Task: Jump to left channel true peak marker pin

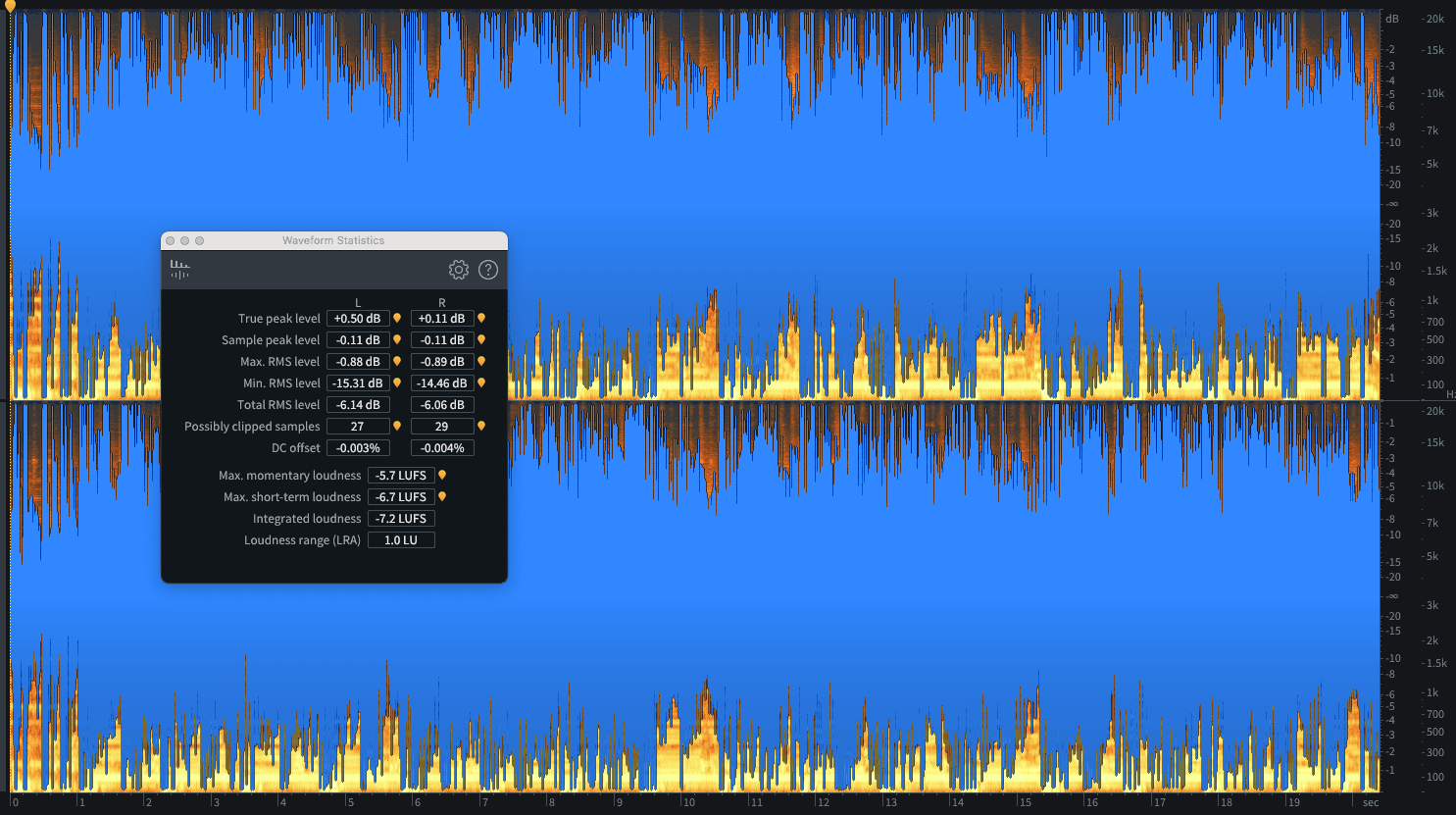Action: 397,318
